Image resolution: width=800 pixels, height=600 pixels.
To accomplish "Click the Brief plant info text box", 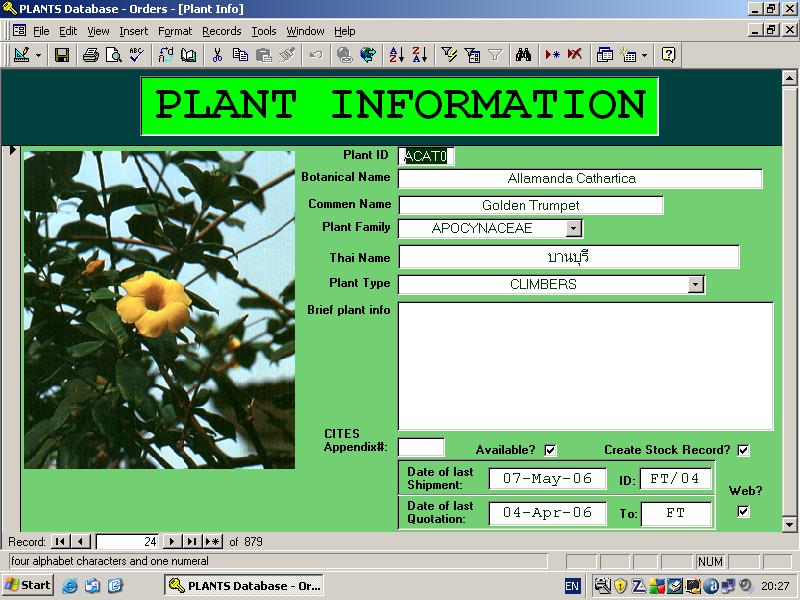I will [x=586, y=366].
